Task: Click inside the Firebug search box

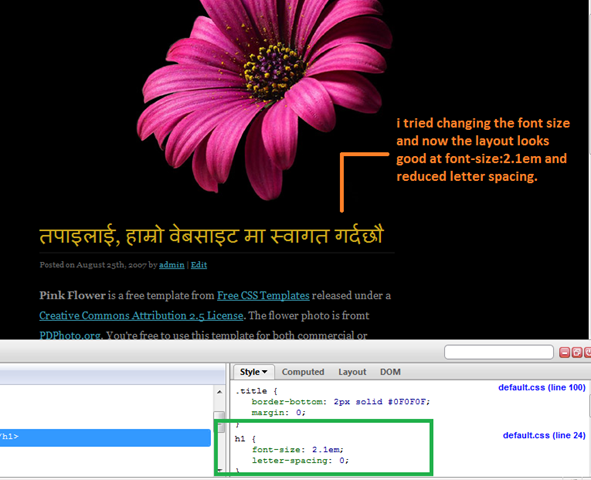Action: click(x=499, y=352)
